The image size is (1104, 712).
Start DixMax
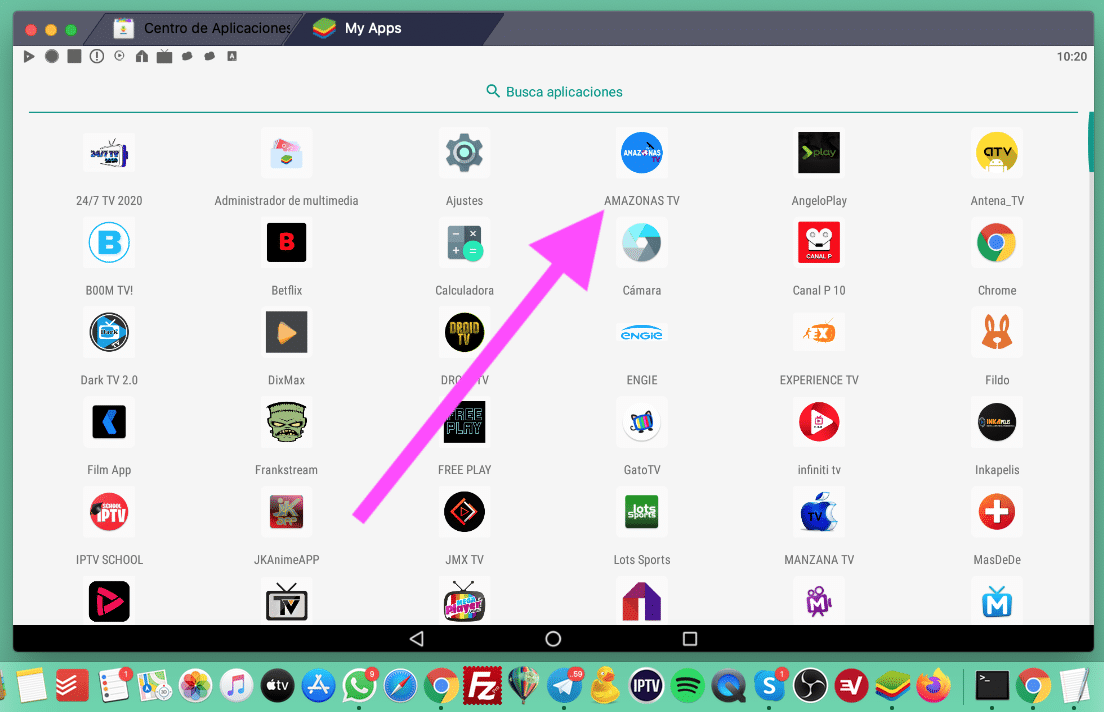pos(286,332)
